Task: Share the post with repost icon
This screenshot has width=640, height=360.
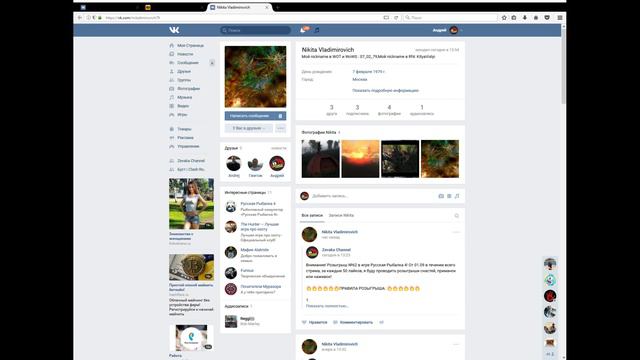Action: coord(382,322)
